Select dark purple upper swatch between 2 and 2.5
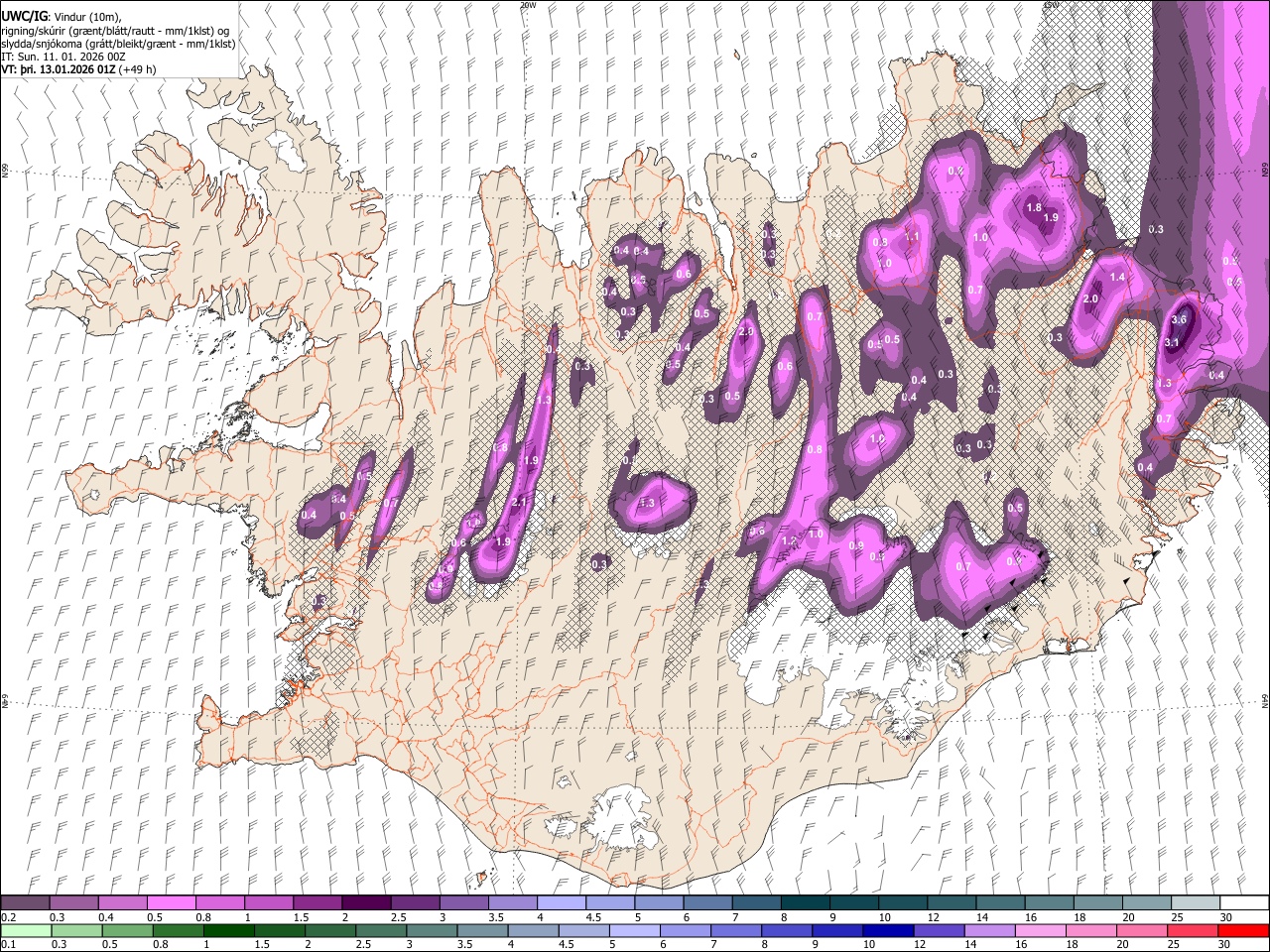 pos(366,902)
